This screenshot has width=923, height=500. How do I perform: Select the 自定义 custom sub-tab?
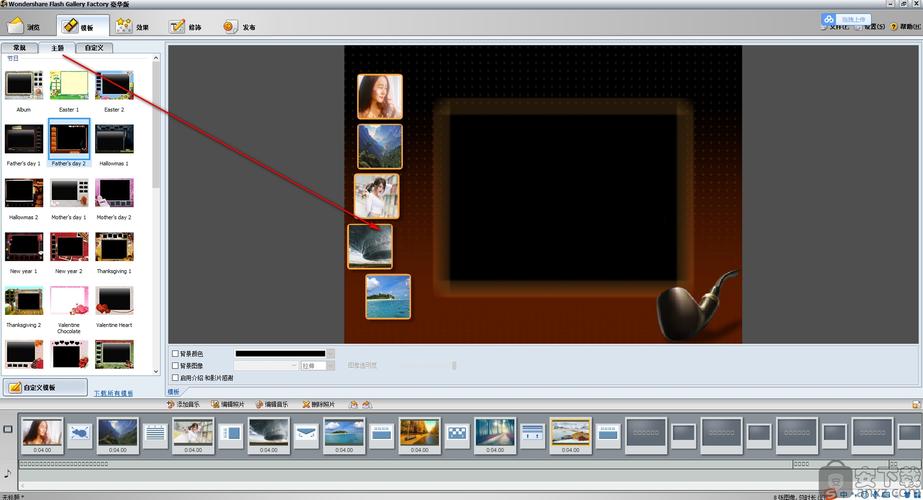point(94,48)
